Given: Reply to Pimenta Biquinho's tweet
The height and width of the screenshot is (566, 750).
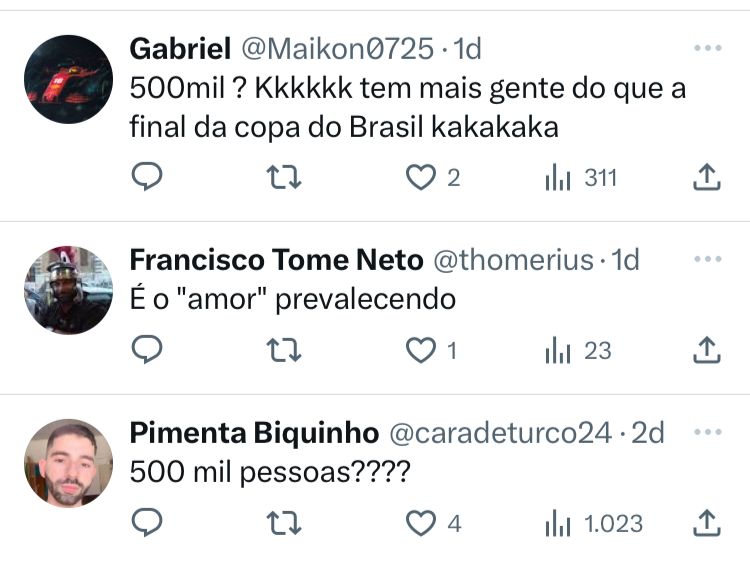Looking at the screenshot, I should tap(147, 522).
